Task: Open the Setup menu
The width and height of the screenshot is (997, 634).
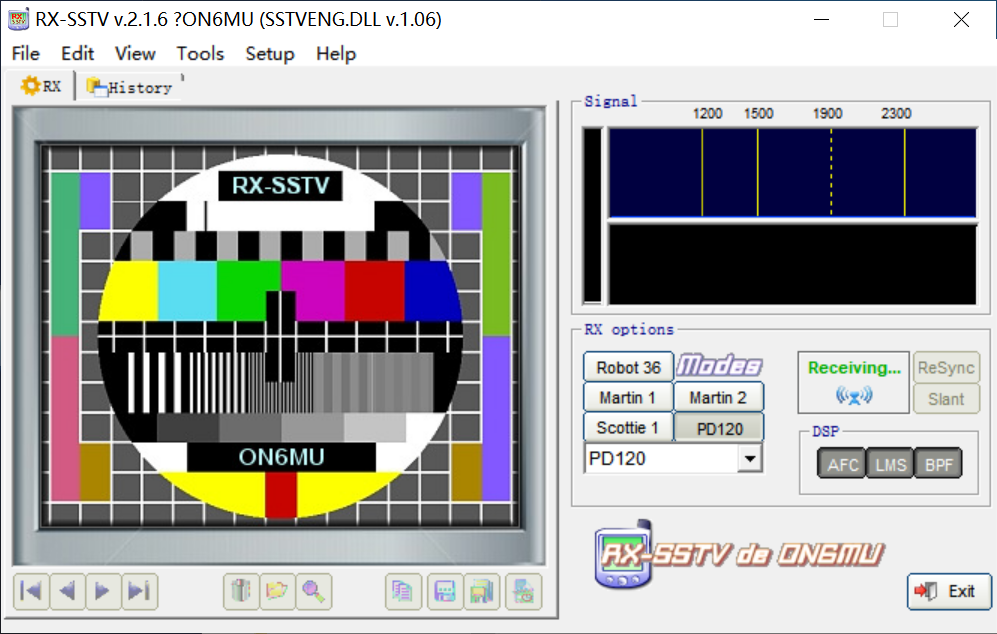Action: point(270,53)
